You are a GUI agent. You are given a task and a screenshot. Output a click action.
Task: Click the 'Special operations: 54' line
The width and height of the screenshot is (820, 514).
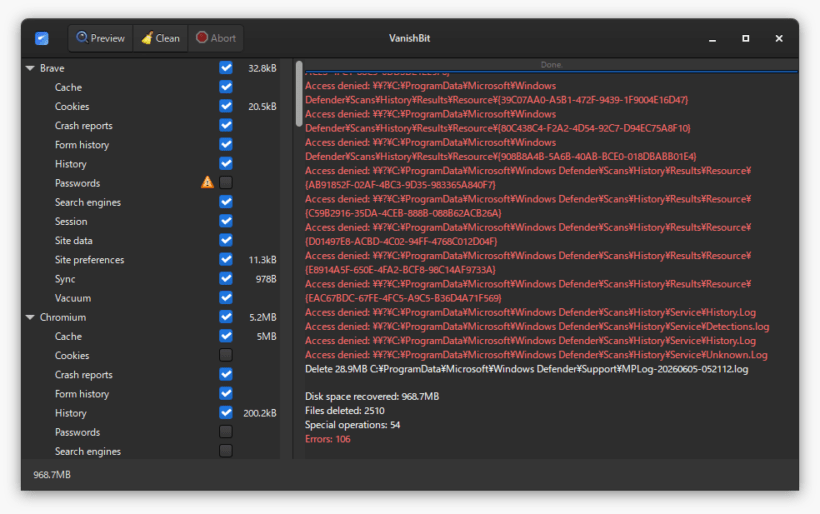(x=352, y=425)
